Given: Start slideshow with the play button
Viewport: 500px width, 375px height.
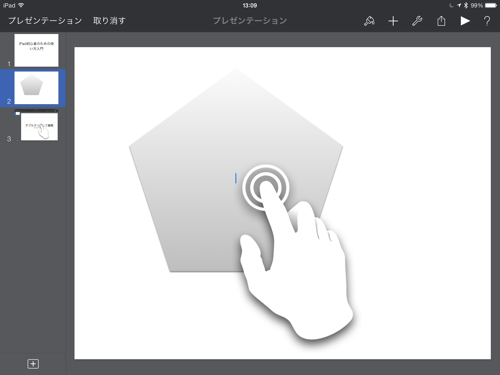Looking at the screenshot, I should pos(465,21).
